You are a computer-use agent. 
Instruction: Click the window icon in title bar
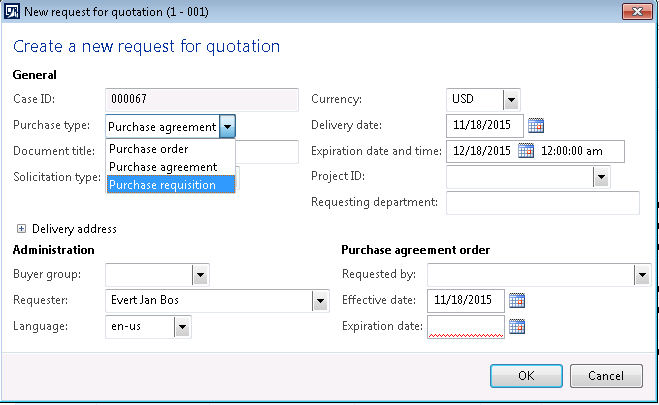click(x=12, y=12)
